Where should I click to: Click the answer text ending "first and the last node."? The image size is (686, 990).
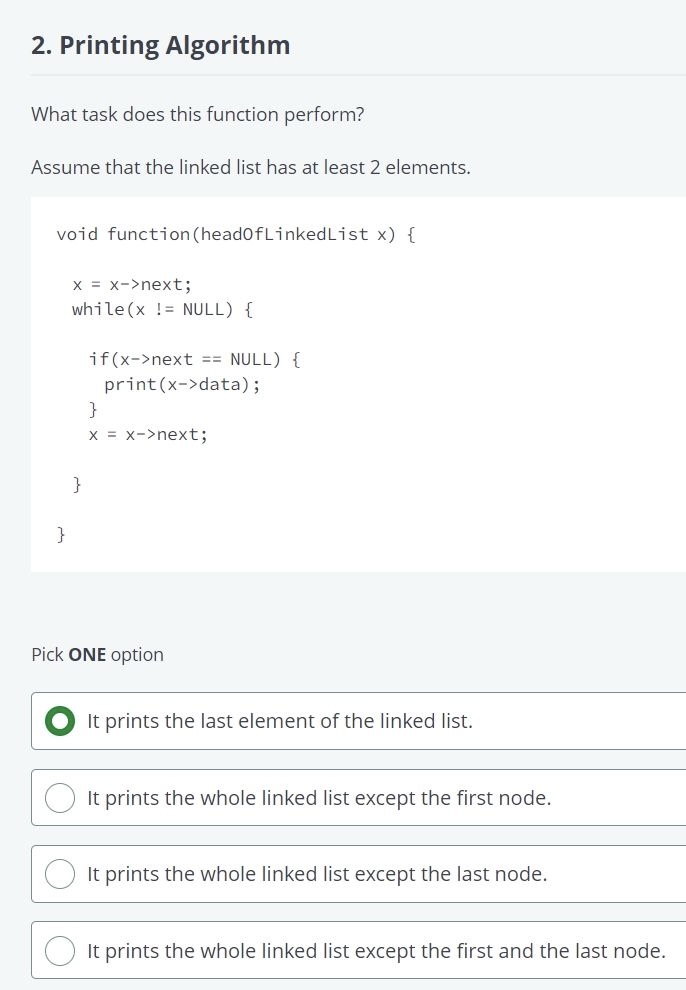click(x=376, y=950)
